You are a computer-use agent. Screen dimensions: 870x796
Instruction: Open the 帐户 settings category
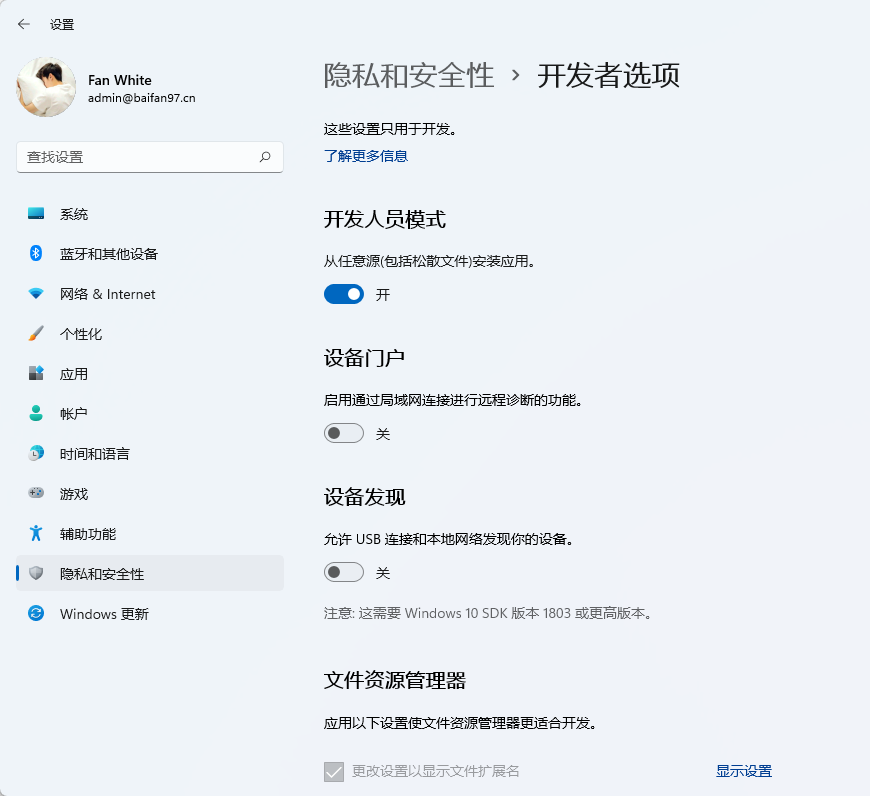pos(74,414)
